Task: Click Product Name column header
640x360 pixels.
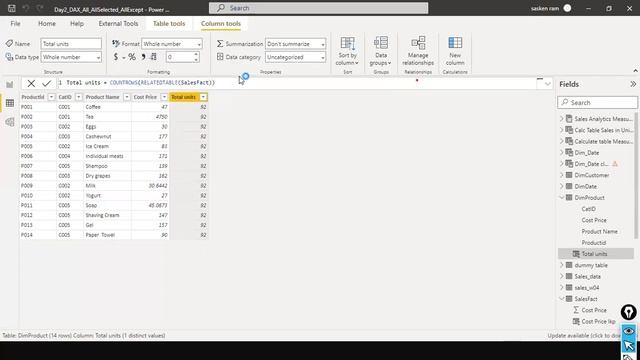Action: click(102, 97)
